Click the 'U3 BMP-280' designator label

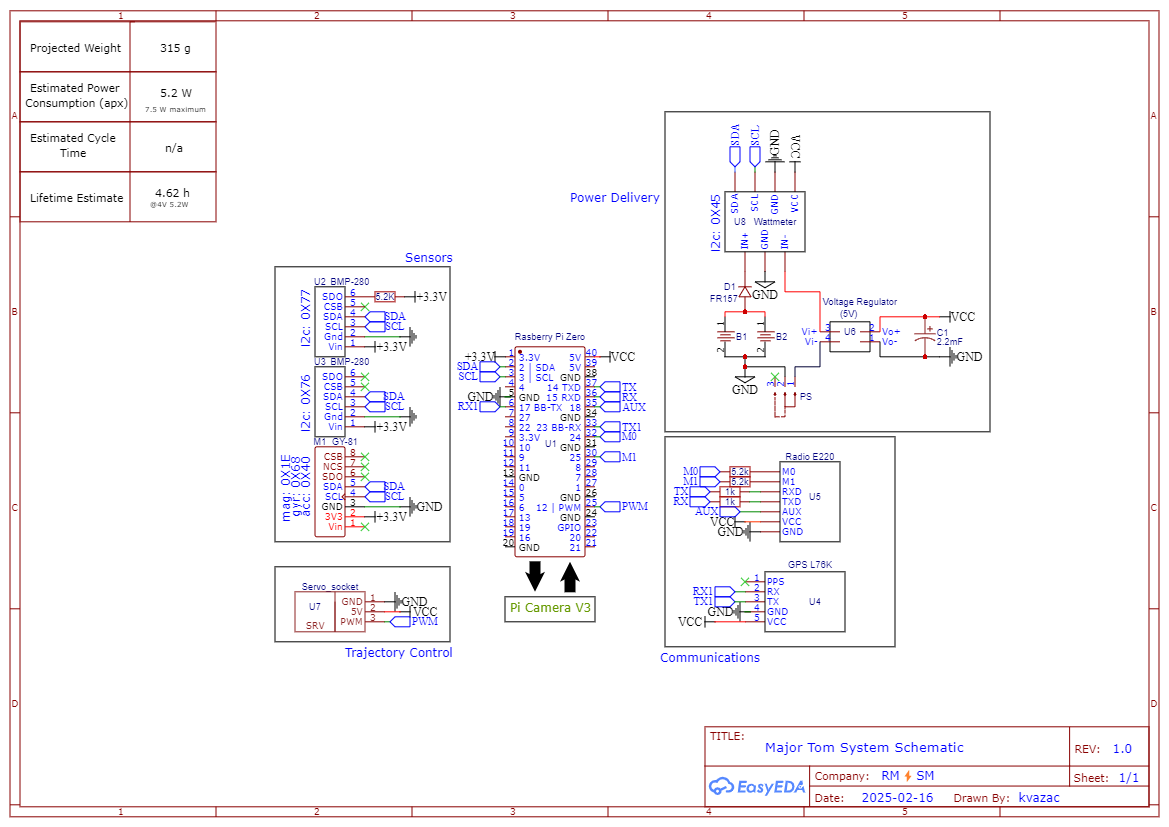pyautogui.click(x=341, y=362)
